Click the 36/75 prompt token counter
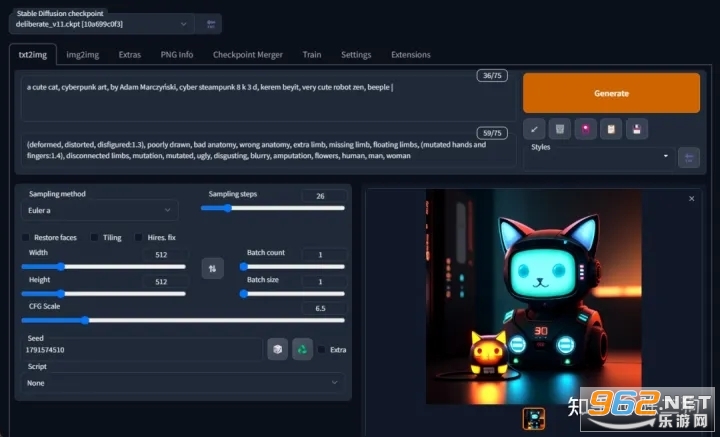 [x=492, y=76]
